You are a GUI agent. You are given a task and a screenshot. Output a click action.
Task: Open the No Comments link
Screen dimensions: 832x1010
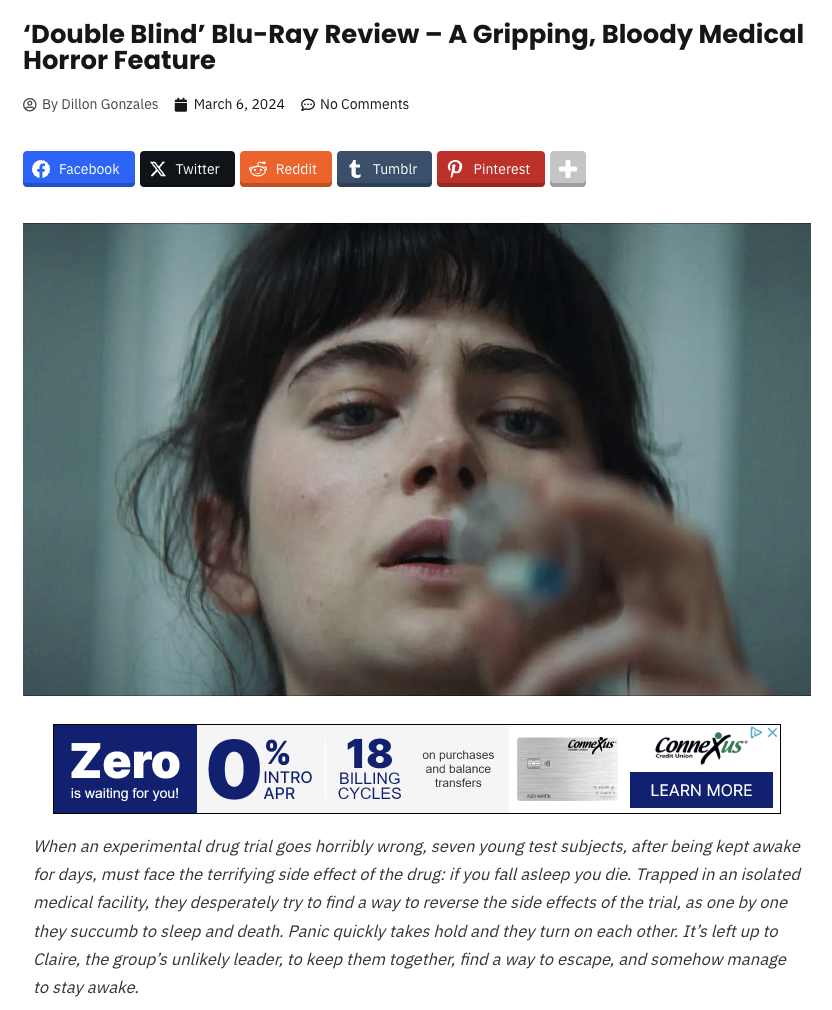(x=364, y=104)
